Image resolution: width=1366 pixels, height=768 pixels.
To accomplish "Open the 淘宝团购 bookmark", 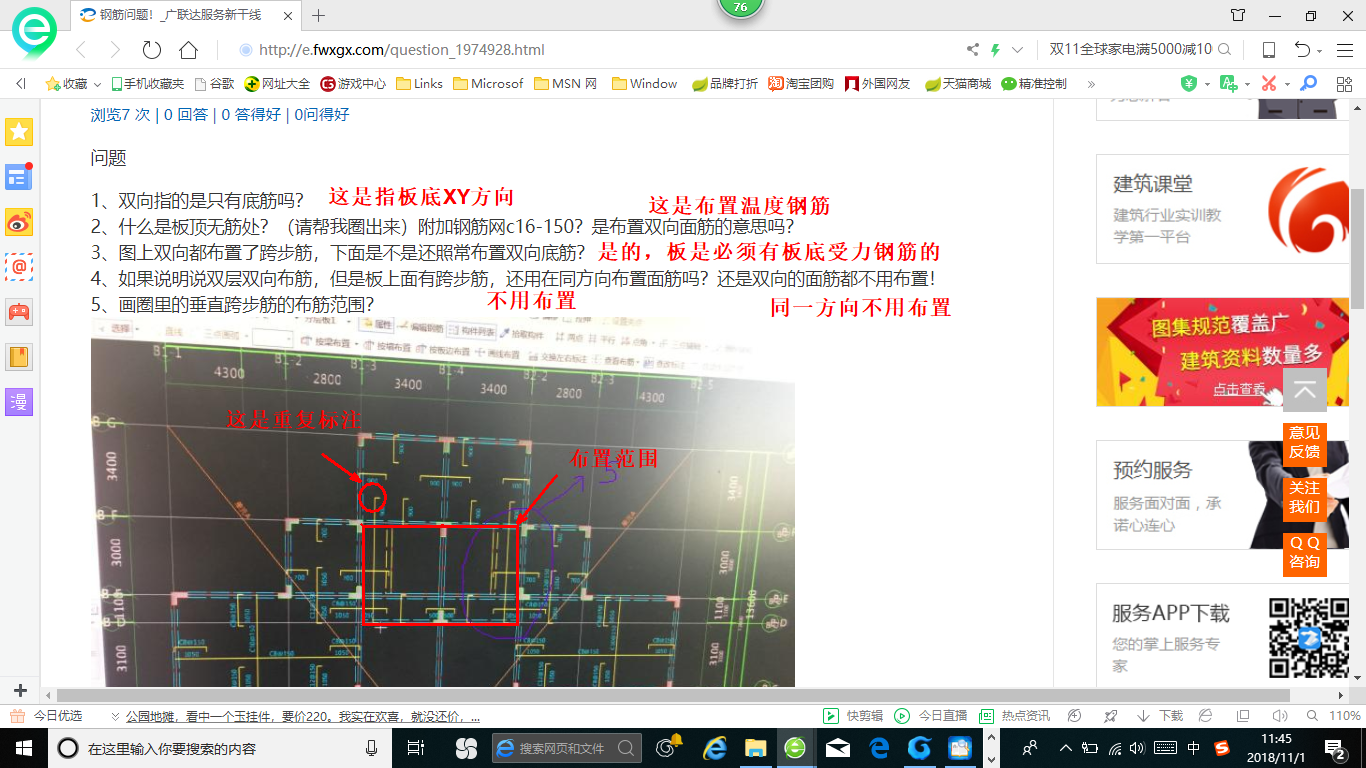I will (x=801, y=84).
